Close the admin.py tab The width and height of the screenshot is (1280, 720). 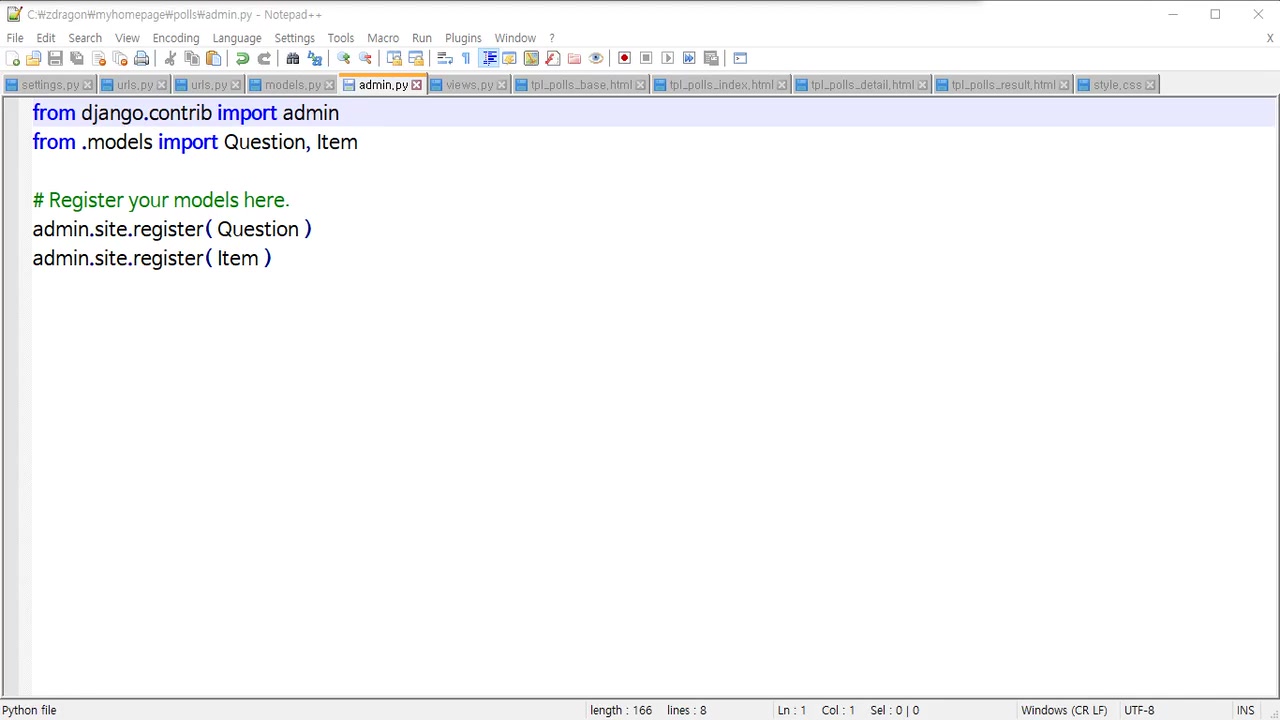[x=417, y=85]
